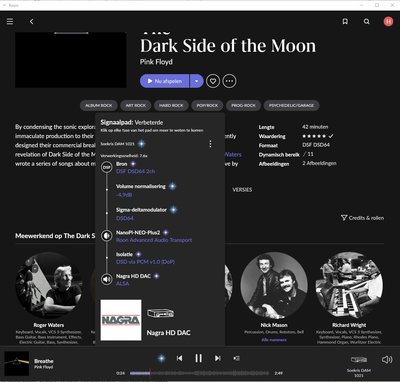Select the PROG-ROCK genre tag
Screen dimensions: 400x382
click(243, 105)
